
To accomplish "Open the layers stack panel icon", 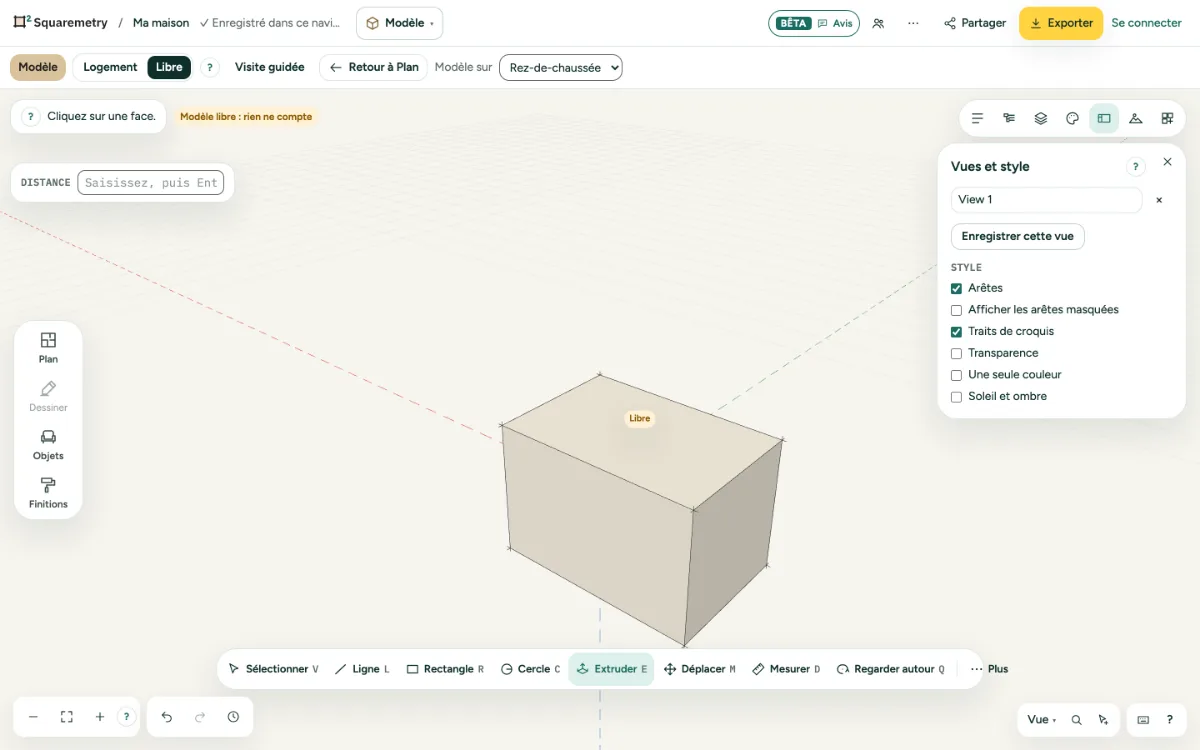I will tap(1041, 118).
